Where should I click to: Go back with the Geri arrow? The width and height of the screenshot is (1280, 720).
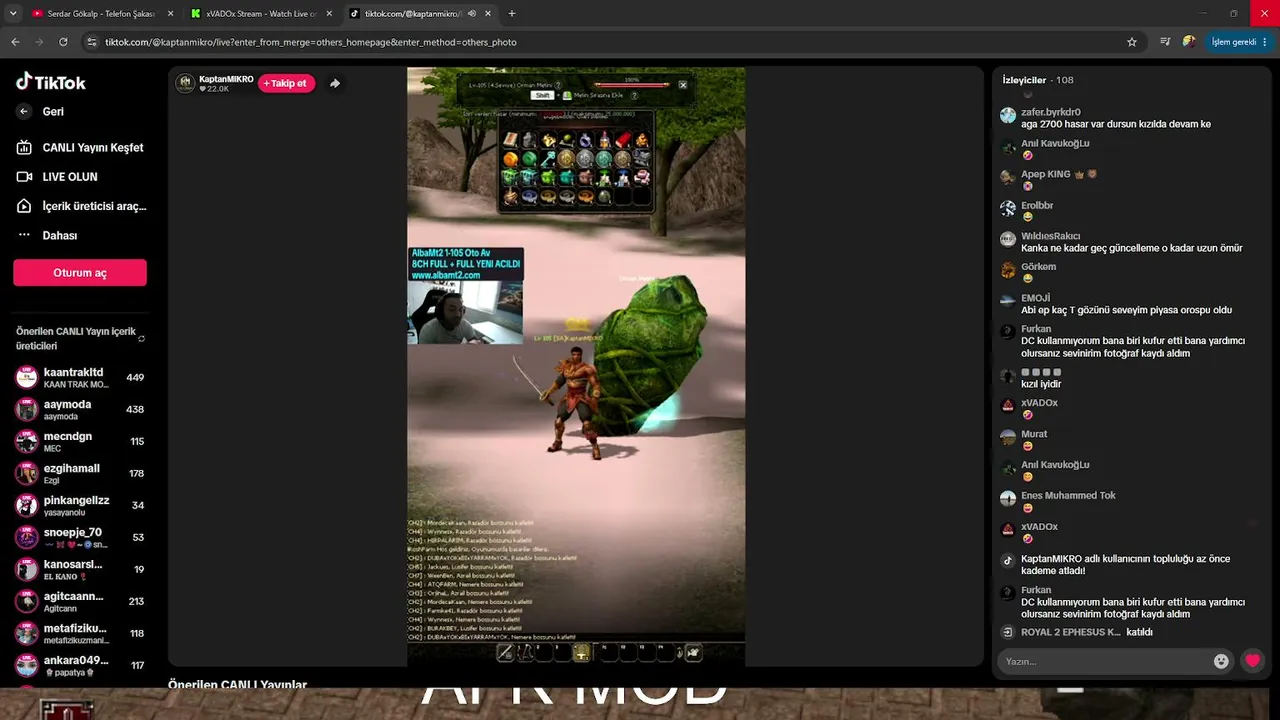[x=24, y=112]
